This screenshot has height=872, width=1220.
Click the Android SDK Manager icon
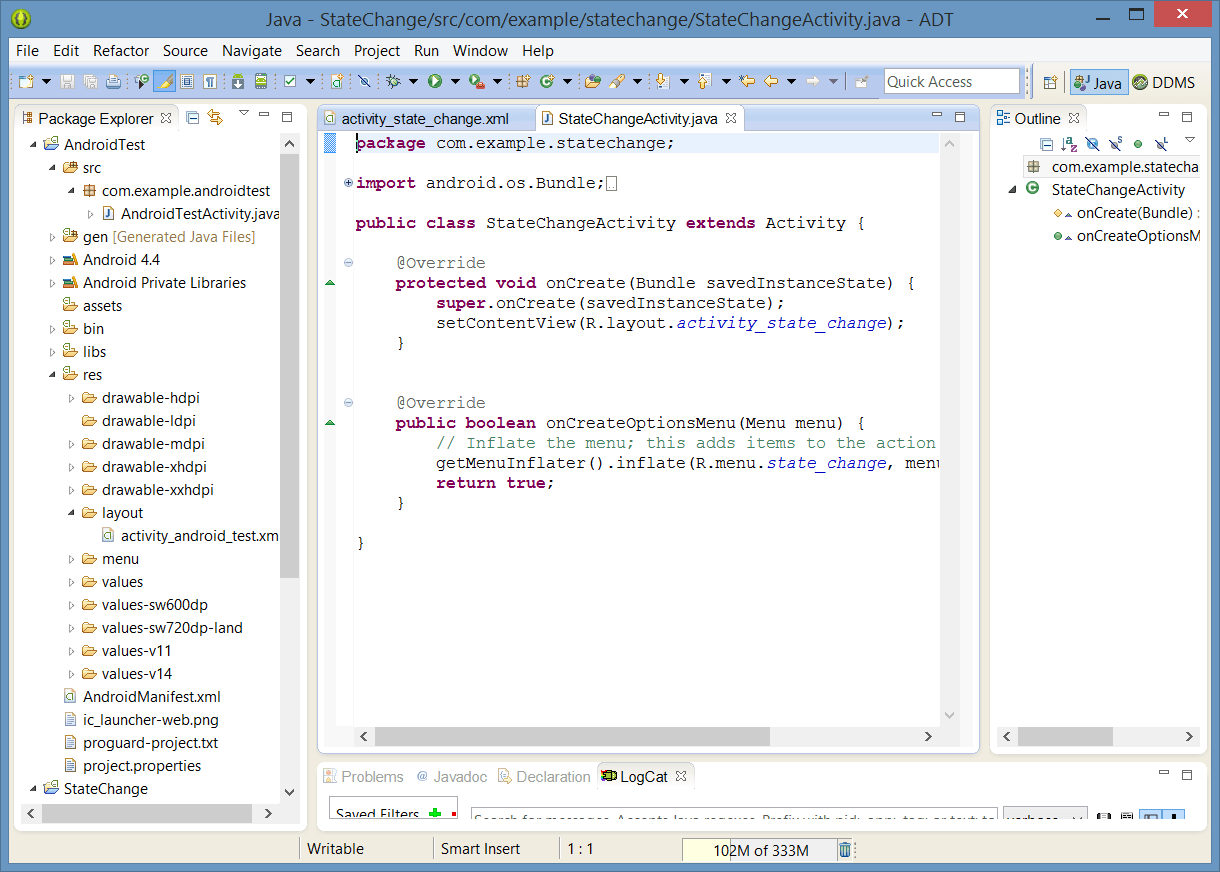point(238,82)
